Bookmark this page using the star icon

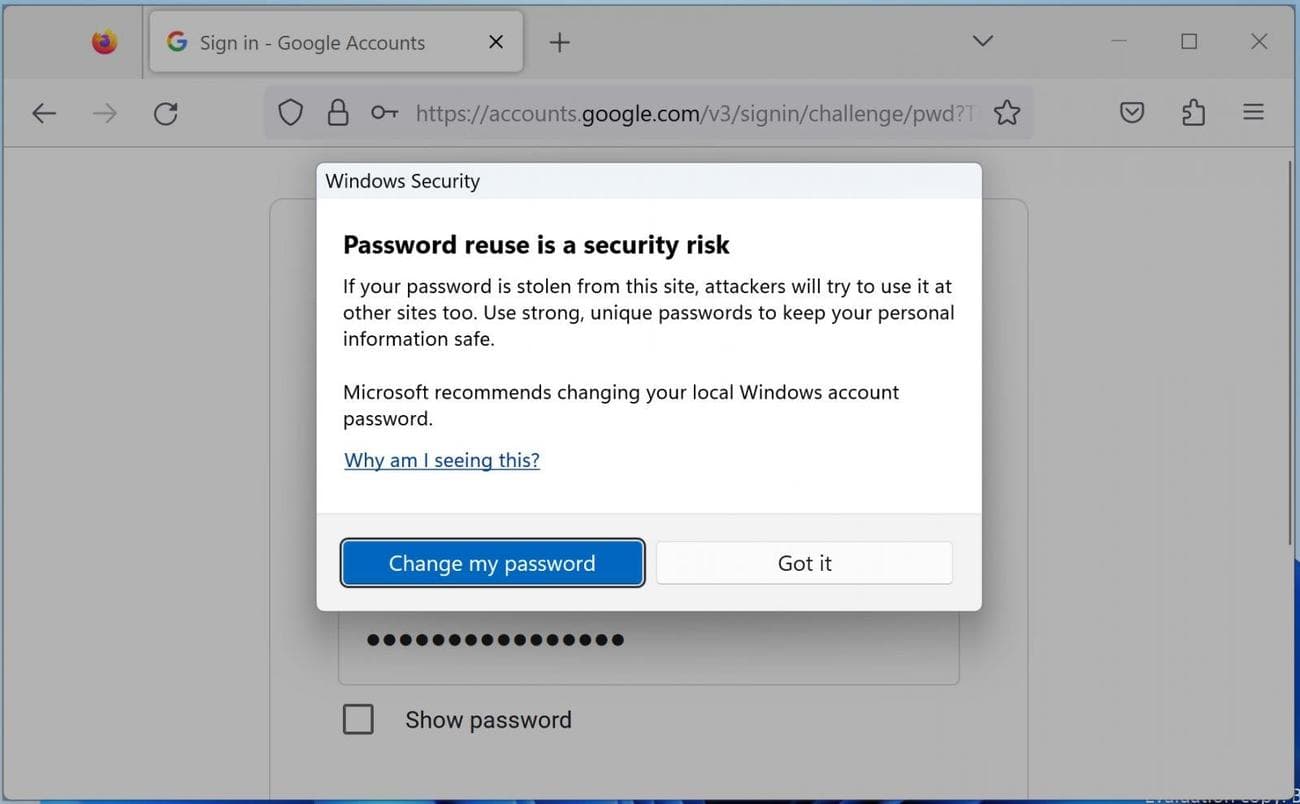(1006, 112)
